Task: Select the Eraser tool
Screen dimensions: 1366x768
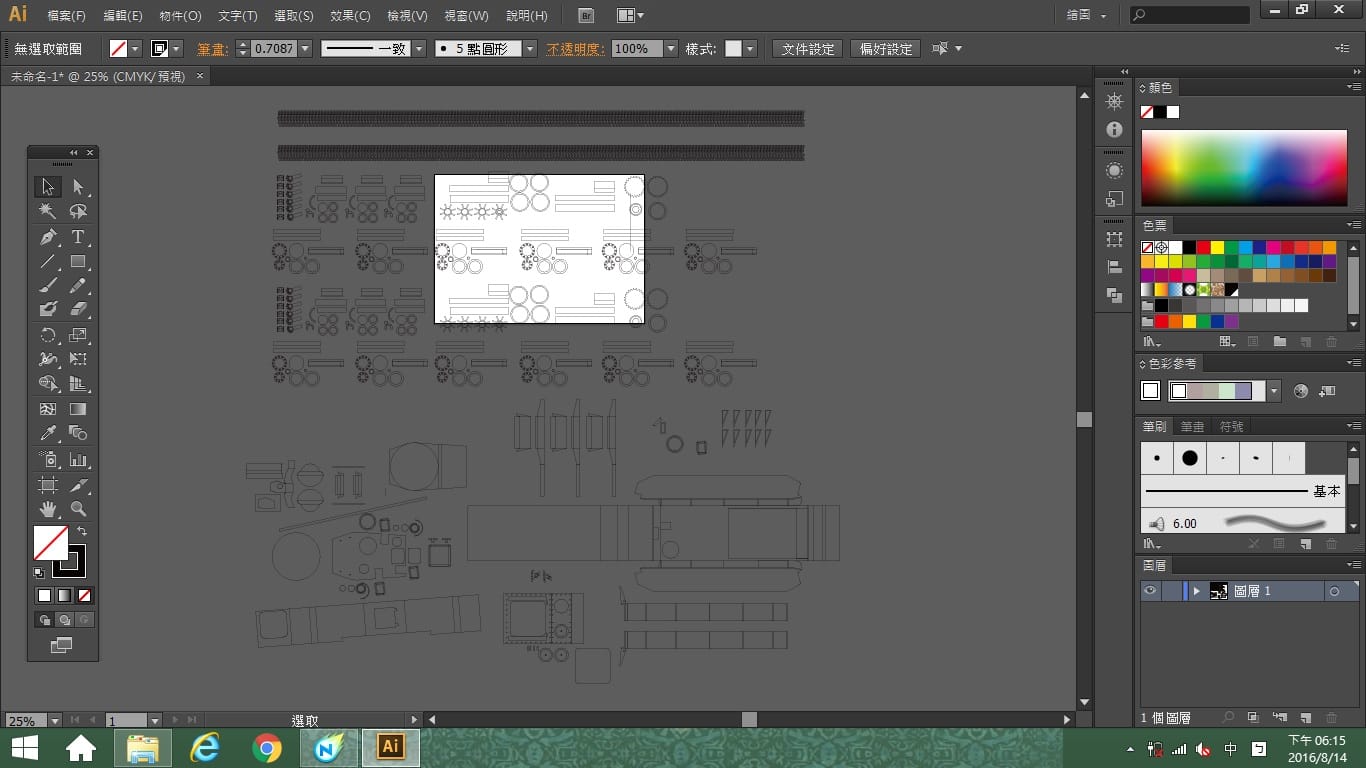Action: pyautogui.click(x=78, y=310)
